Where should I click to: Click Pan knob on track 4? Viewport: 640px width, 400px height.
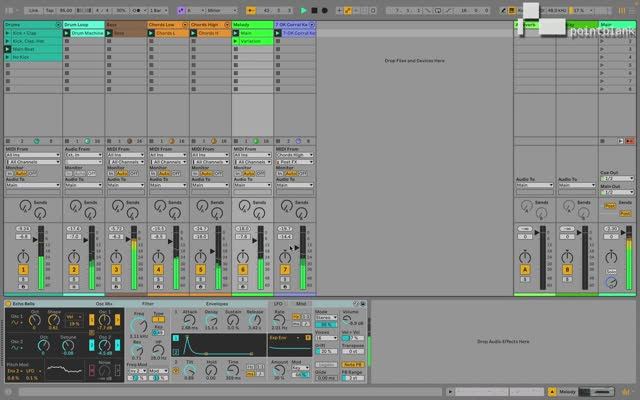click(x=158, y=257)
